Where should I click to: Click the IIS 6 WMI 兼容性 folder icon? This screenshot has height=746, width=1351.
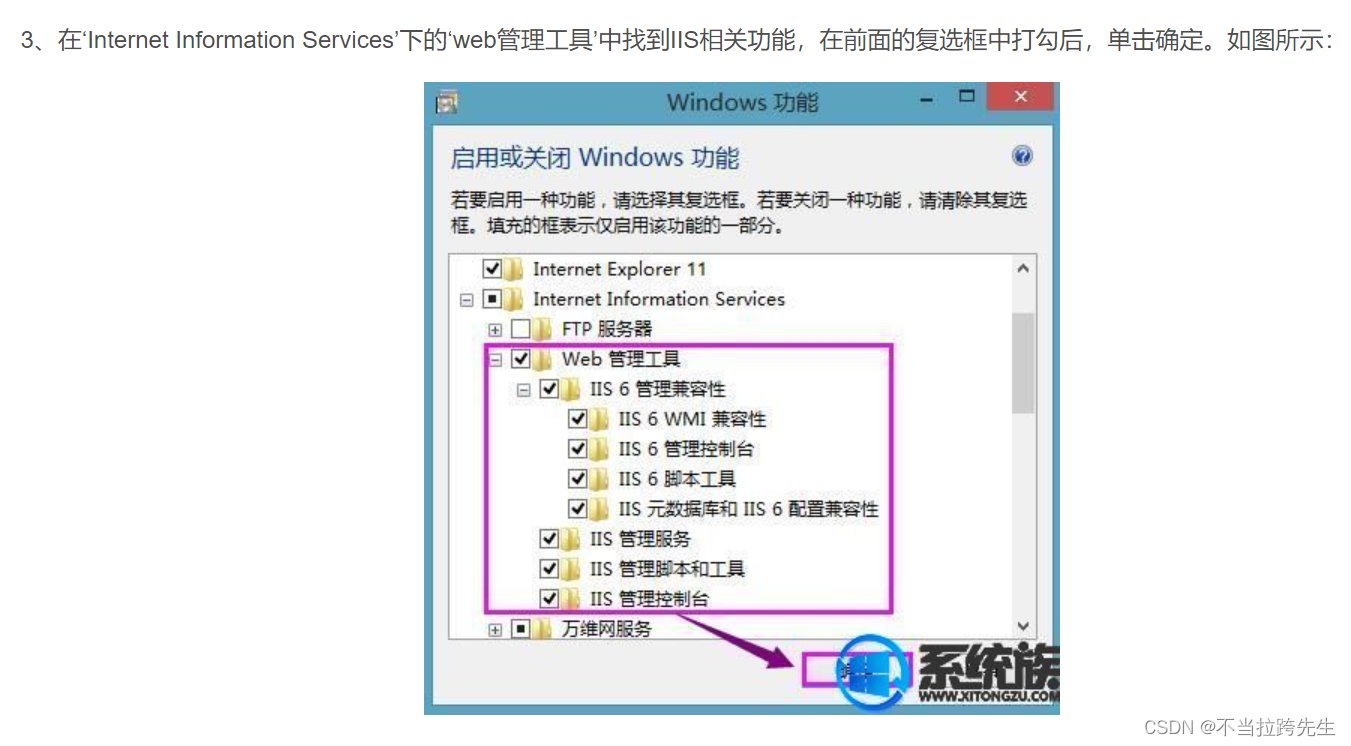pyautogui.click(x=599, y=419)
